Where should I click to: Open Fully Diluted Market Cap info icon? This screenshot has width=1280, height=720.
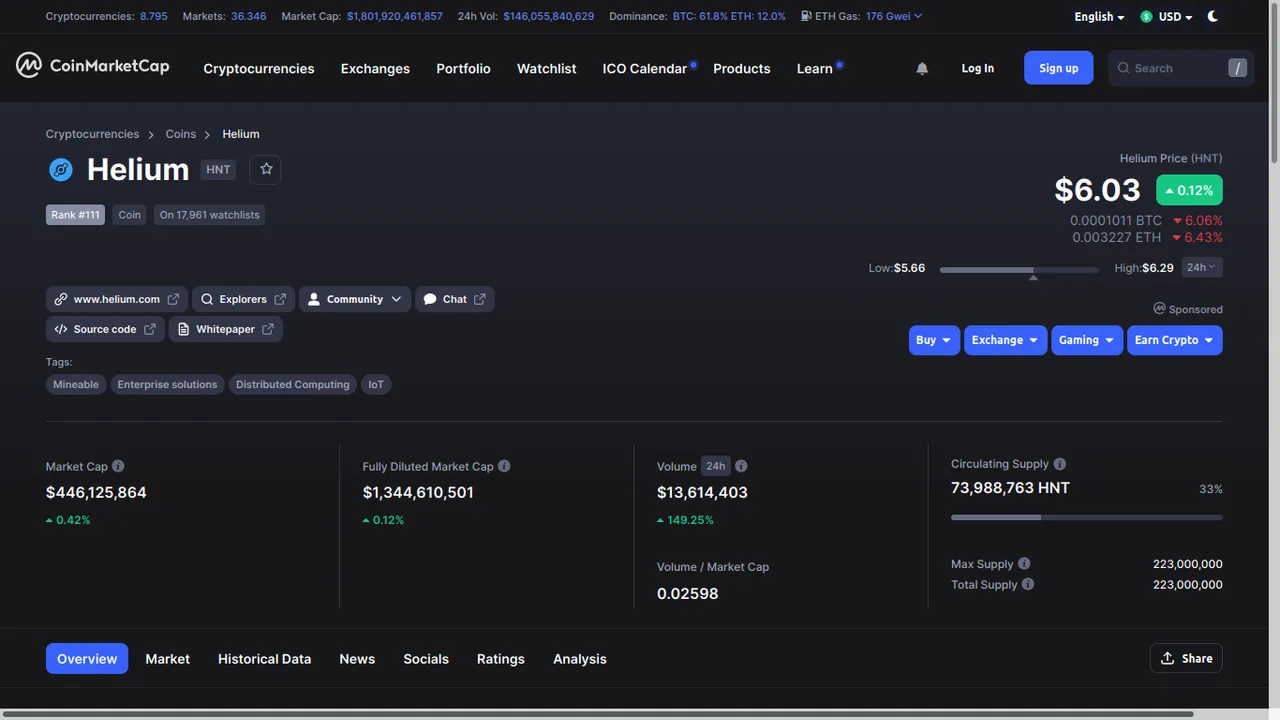click(504, 466)
